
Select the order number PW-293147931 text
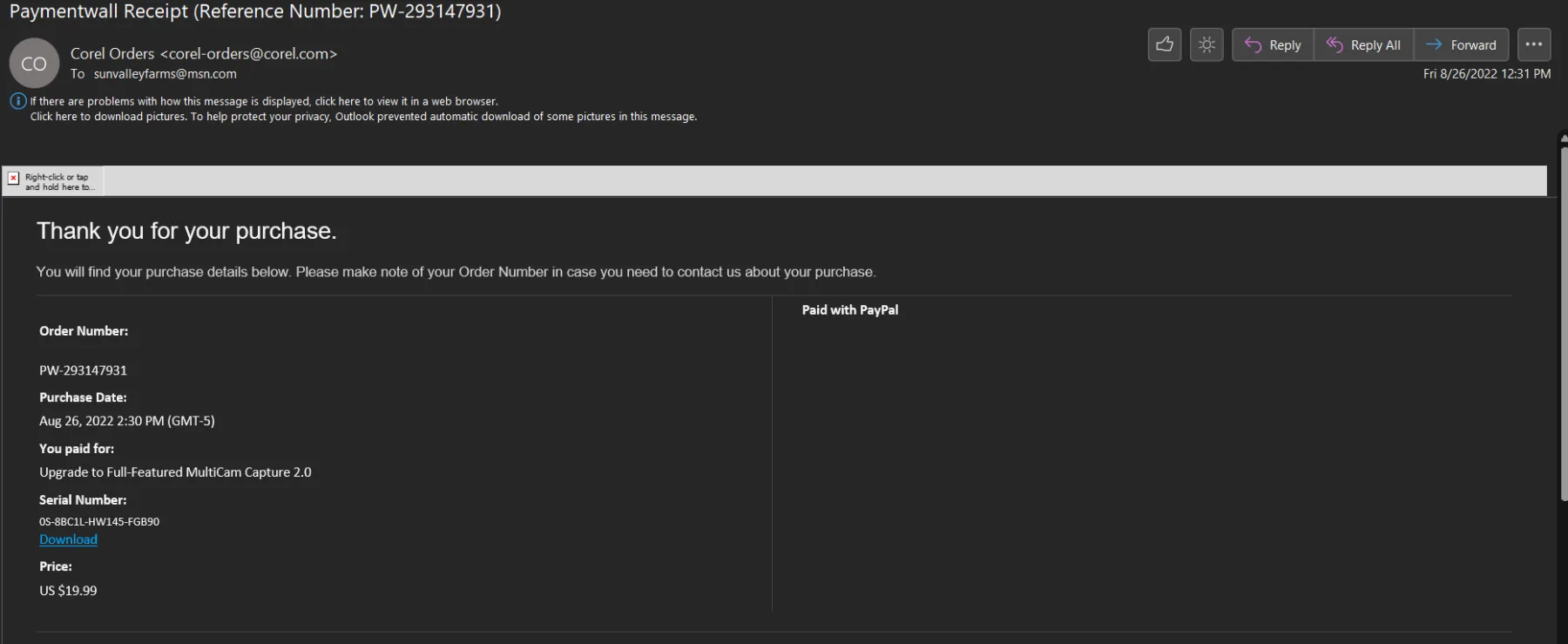point(83,370)
